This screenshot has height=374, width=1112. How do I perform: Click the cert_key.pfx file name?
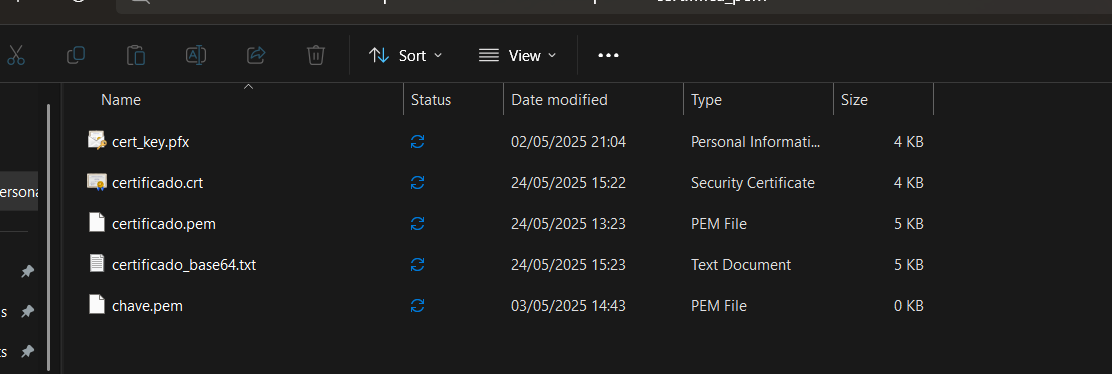point(150,142)
